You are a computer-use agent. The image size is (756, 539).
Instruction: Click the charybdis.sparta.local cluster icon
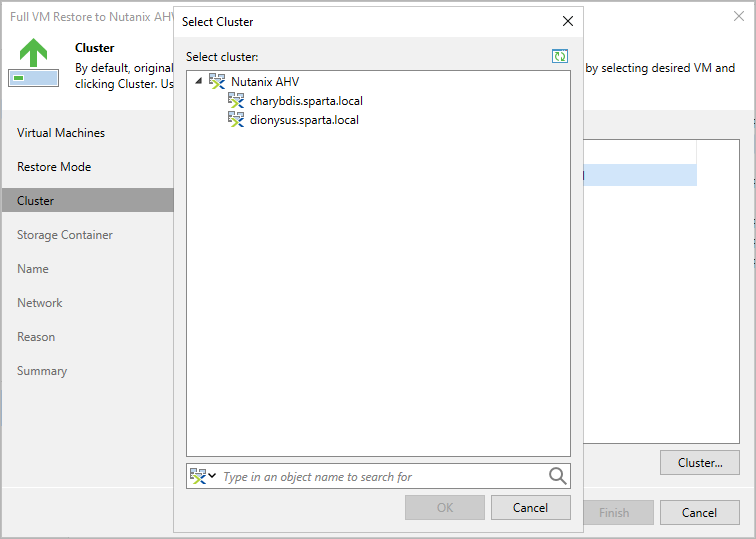236,101
